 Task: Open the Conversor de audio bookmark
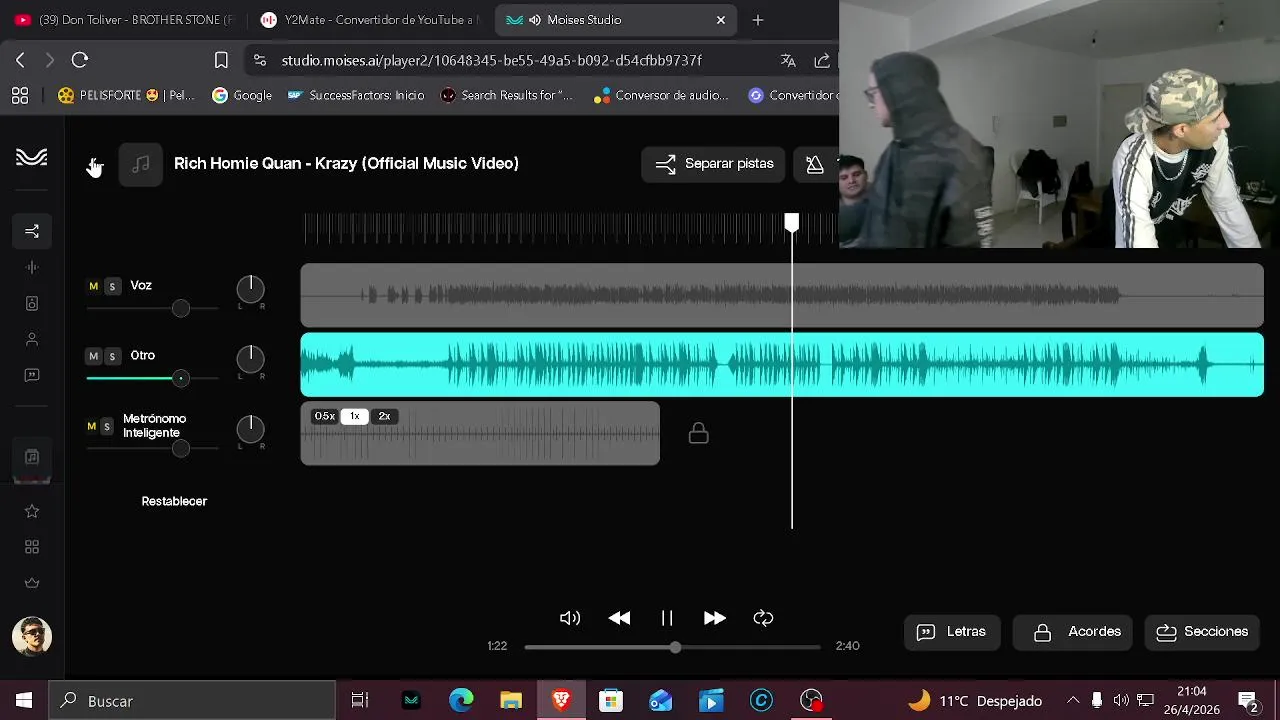661,95
